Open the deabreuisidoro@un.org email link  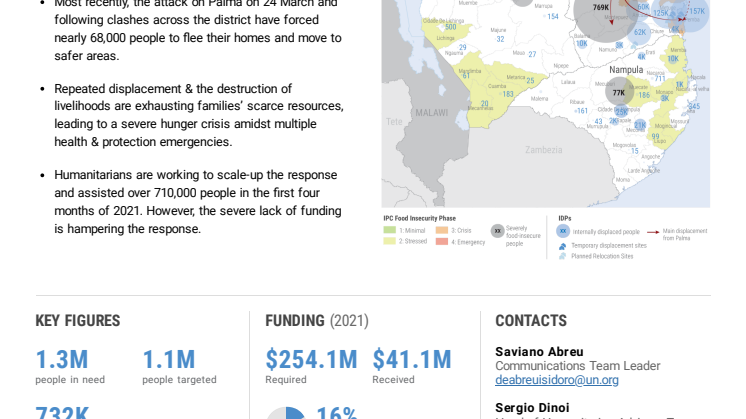click(557, 380)
